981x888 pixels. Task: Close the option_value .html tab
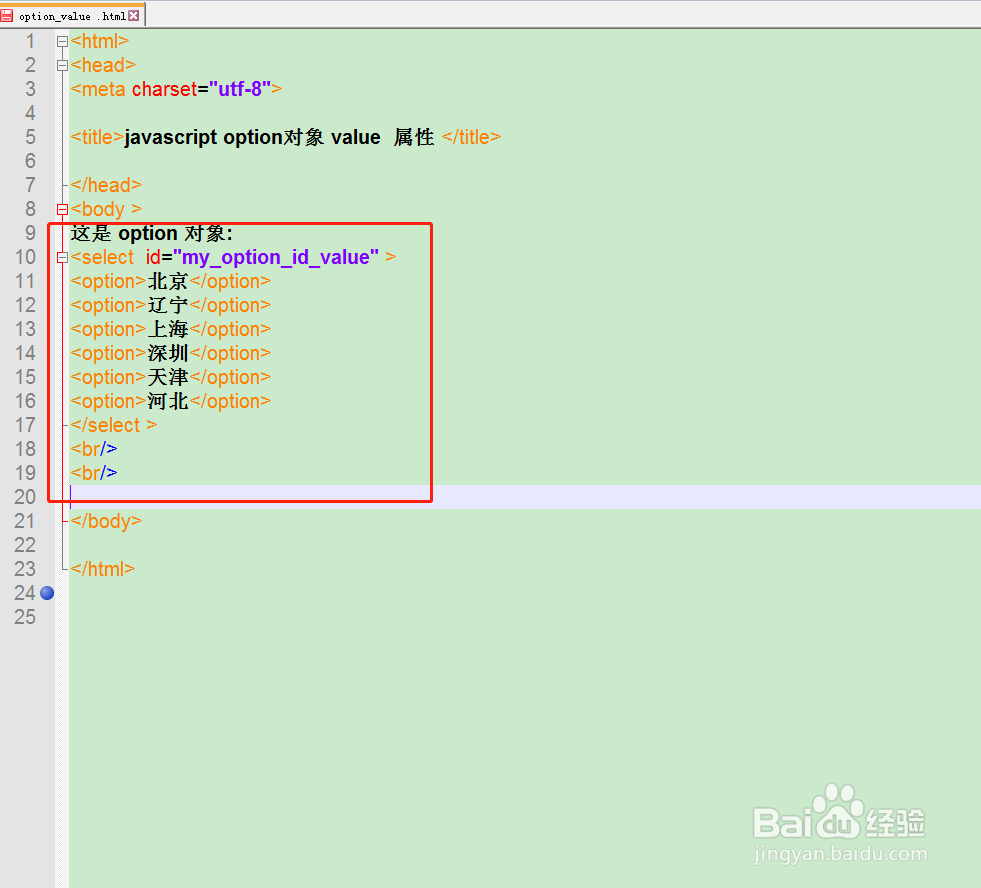click(133, 16)
